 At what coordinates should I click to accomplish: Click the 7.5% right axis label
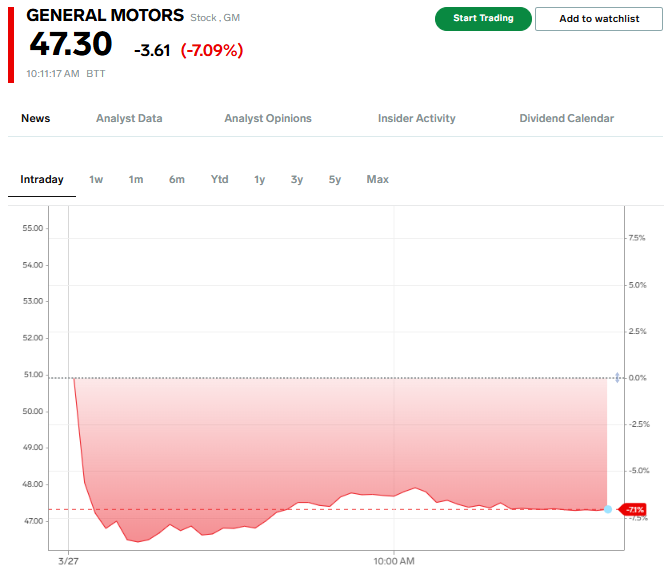(637, 238)
